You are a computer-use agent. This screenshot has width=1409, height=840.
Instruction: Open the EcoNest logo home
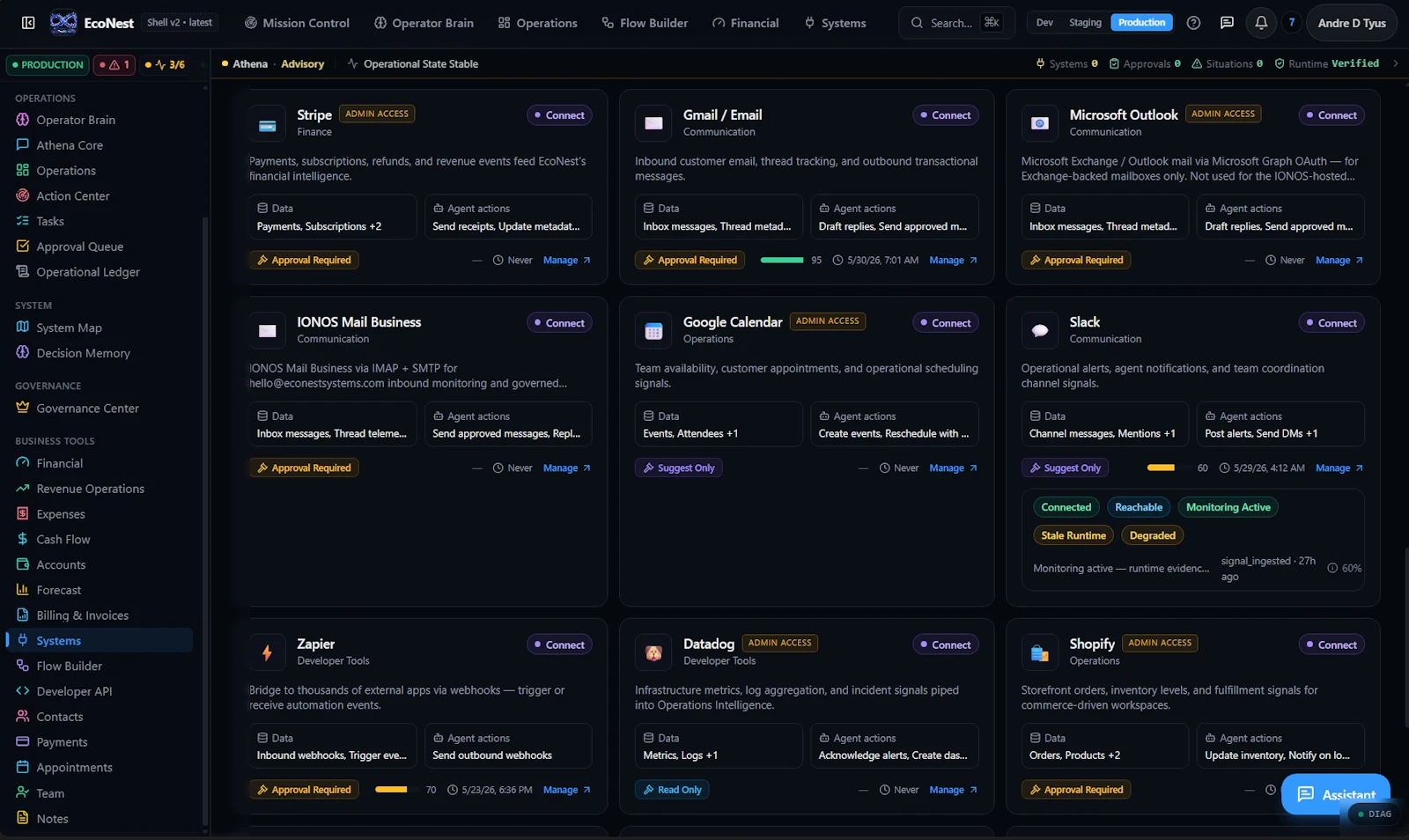point(92,23)
